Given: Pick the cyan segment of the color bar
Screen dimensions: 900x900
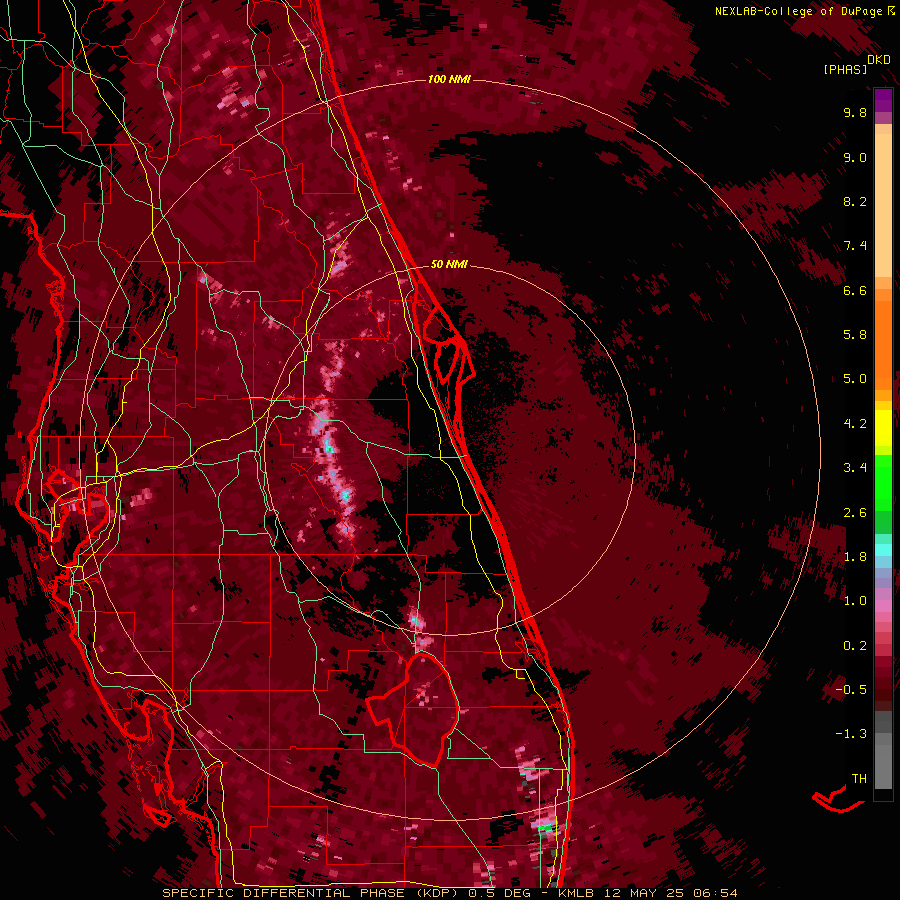Looking at the screenshot, I should point(883,550).
